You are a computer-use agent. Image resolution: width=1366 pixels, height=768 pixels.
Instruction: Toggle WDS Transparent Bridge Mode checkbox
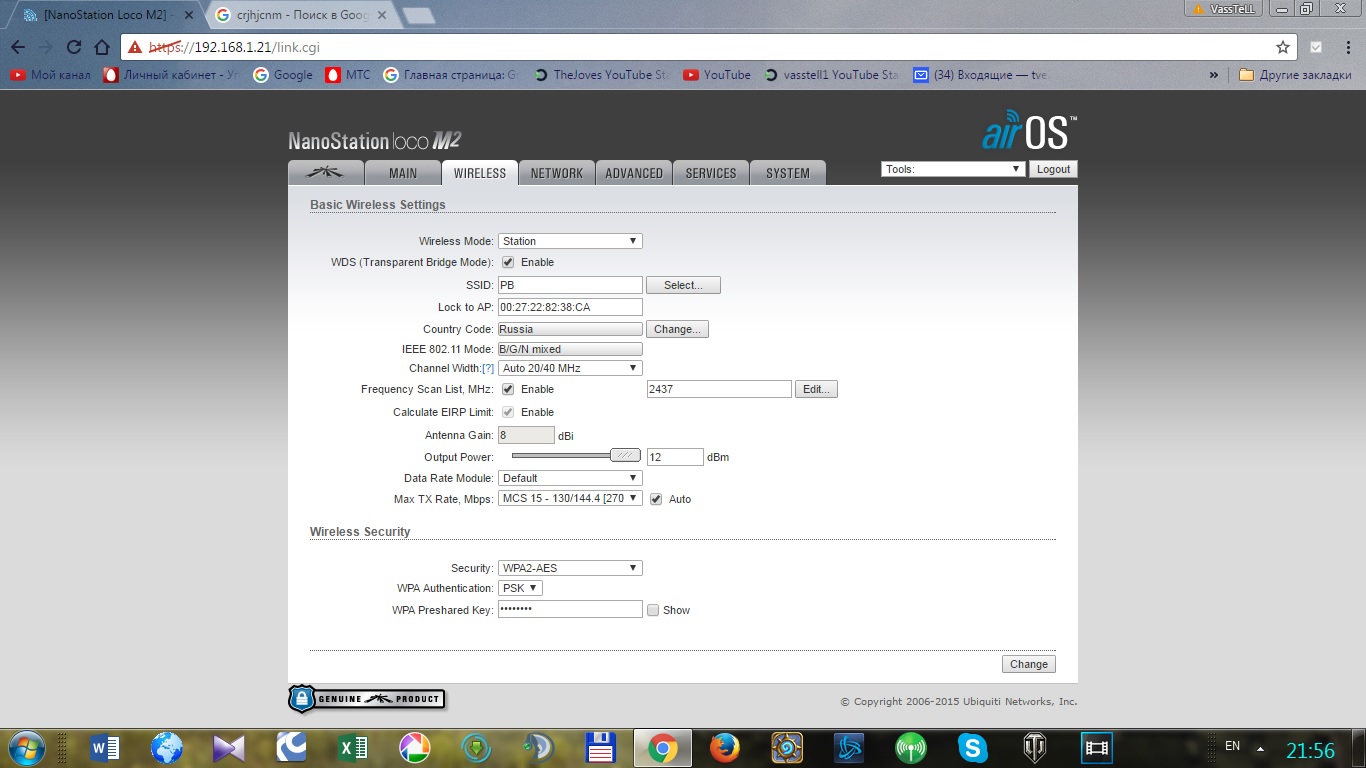[x=508, y=262]
